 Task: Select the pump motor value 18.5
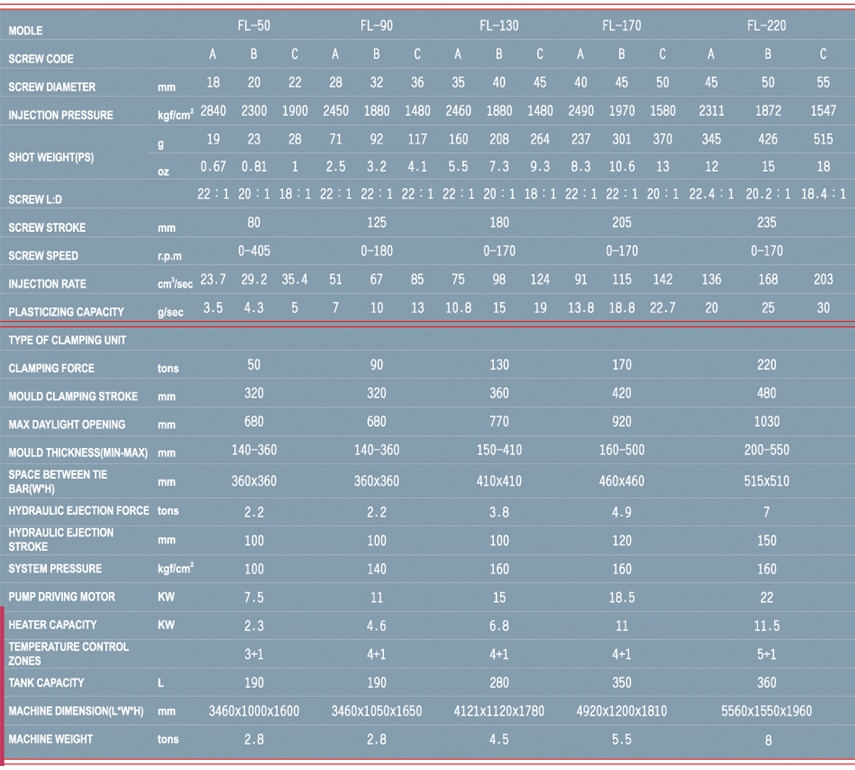[621, 597]
